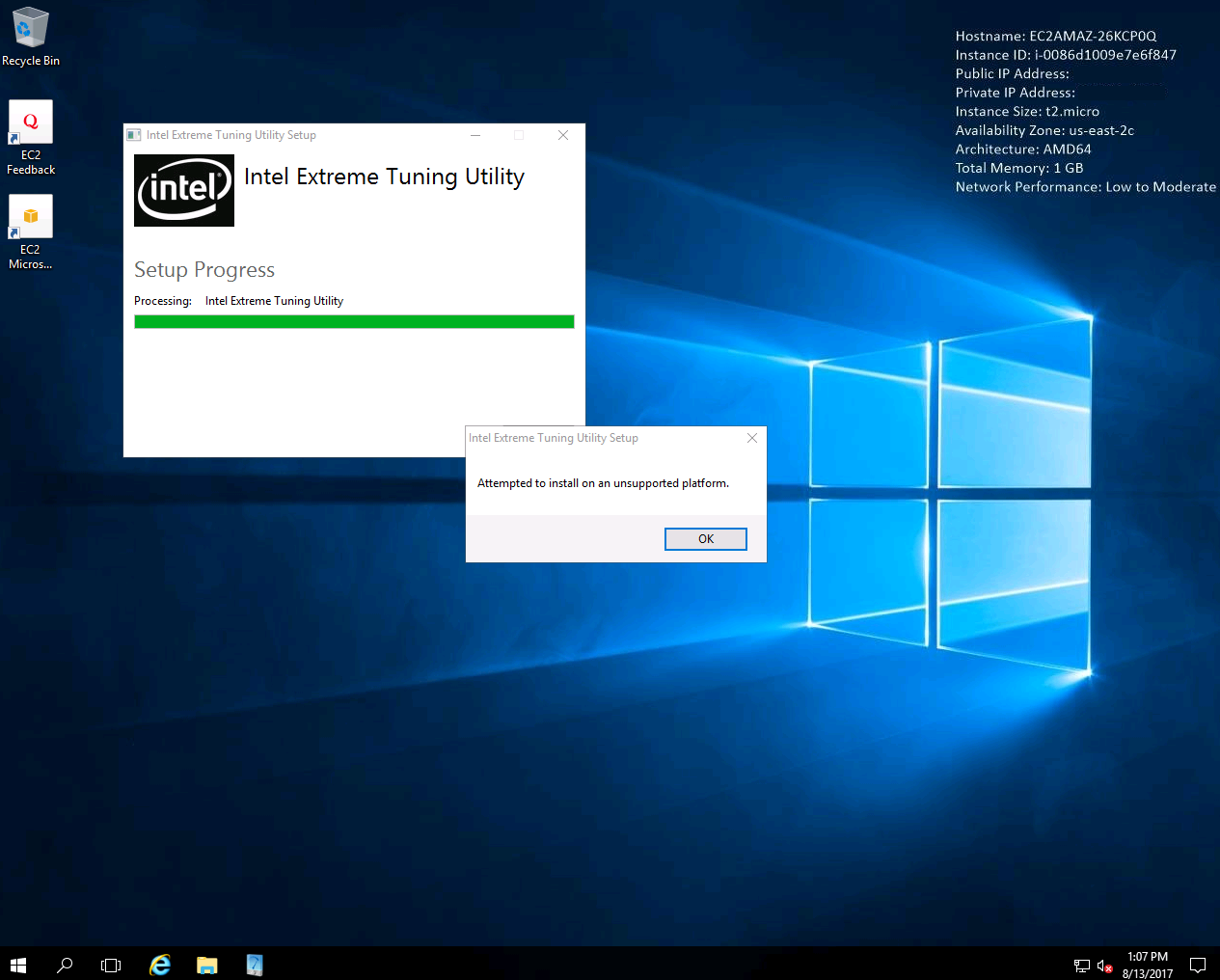Open the clock showing 1:07 PM

tap(1148, 966)
